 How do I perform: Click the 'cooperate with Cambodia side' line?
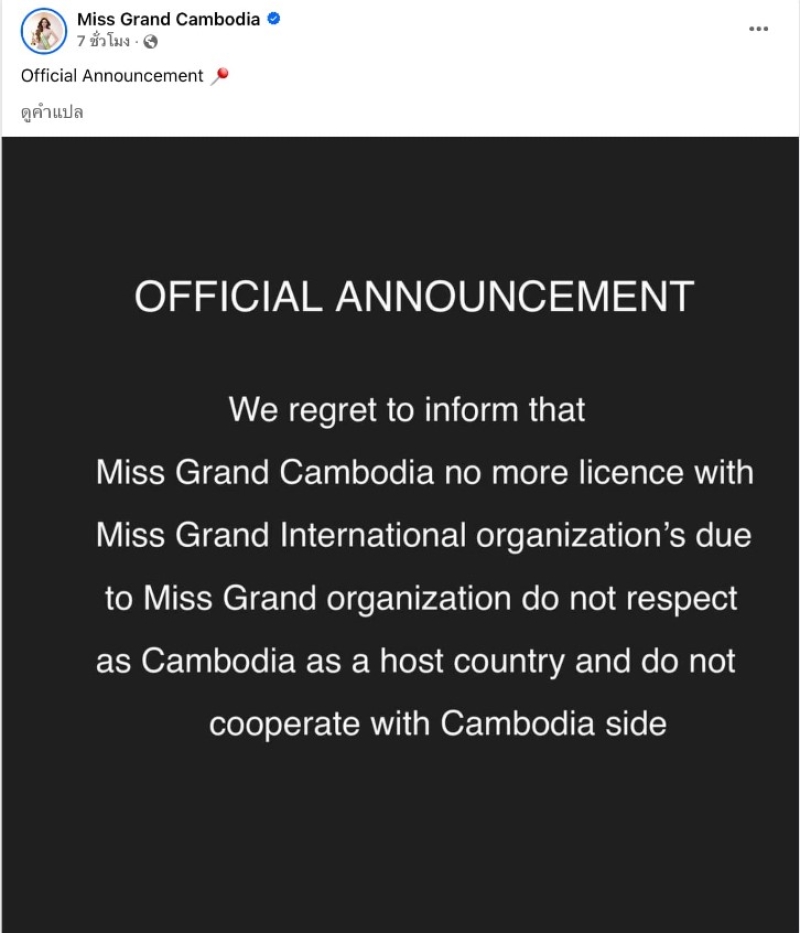(x=437, y=724)
